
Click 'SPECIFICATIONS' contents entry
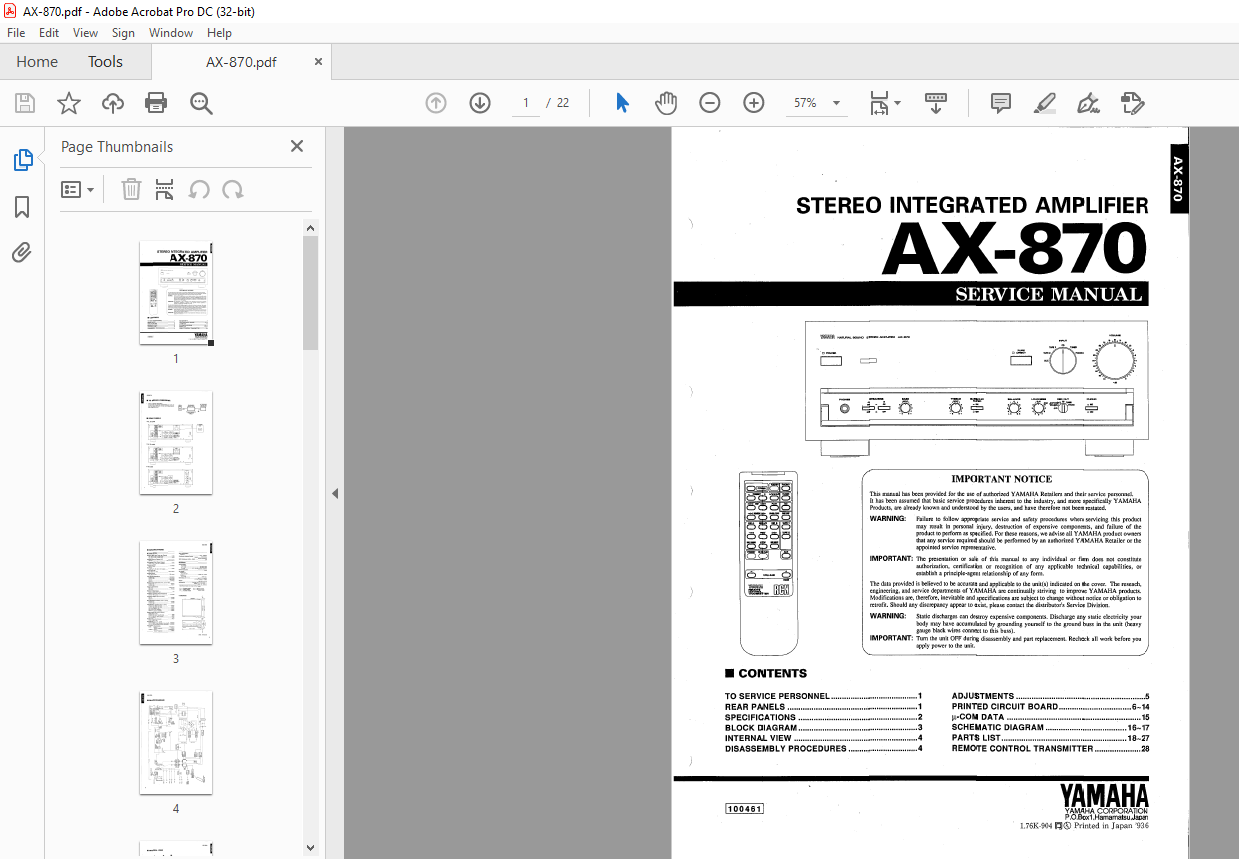pyautogui.click(x=823, y=717)
